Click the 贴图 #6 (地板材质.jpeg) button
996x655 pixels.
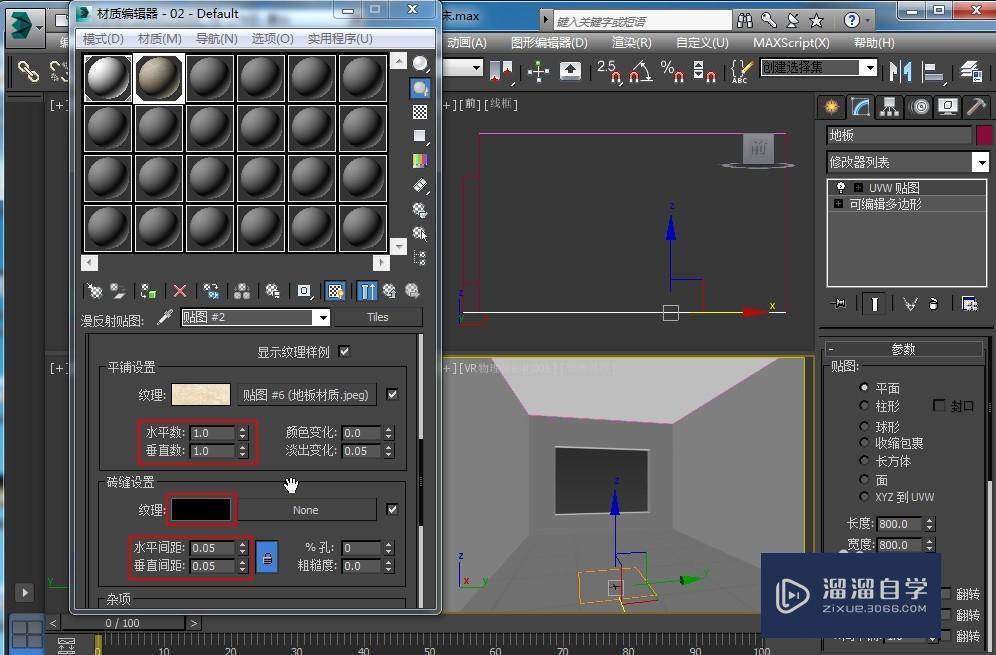click(306, 395)
